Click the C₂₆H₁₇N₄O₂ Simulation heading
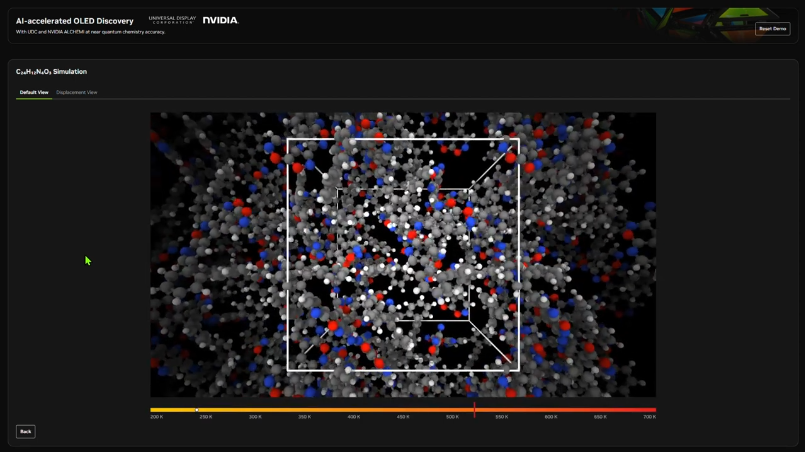The height and width of the screenshot is (452, 805). point(51,72)
